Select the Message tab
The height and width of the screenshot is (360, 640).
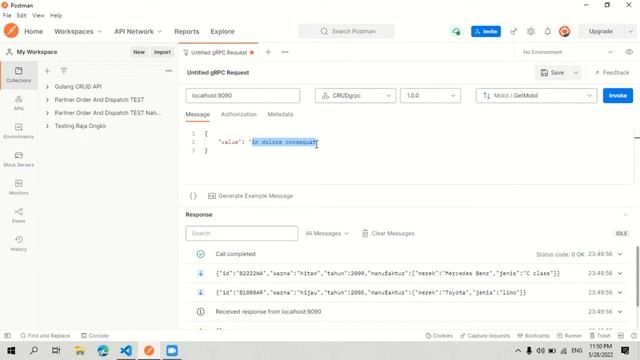pos(198,114)
